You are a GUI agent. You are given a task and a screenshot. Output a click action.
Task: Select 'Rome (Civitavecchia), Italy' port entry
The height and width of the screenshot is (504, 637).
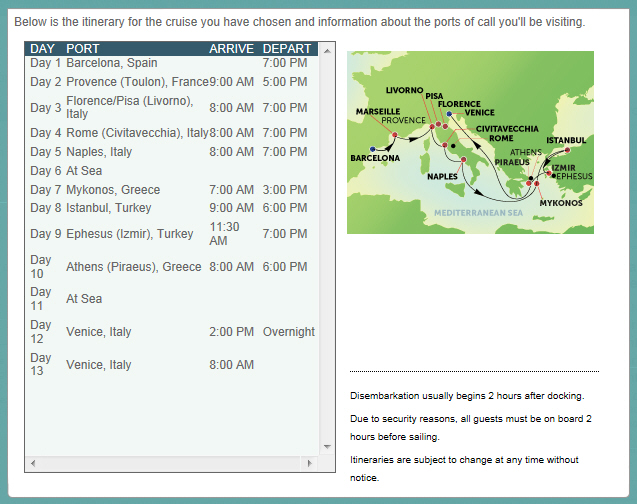(137, 133)
